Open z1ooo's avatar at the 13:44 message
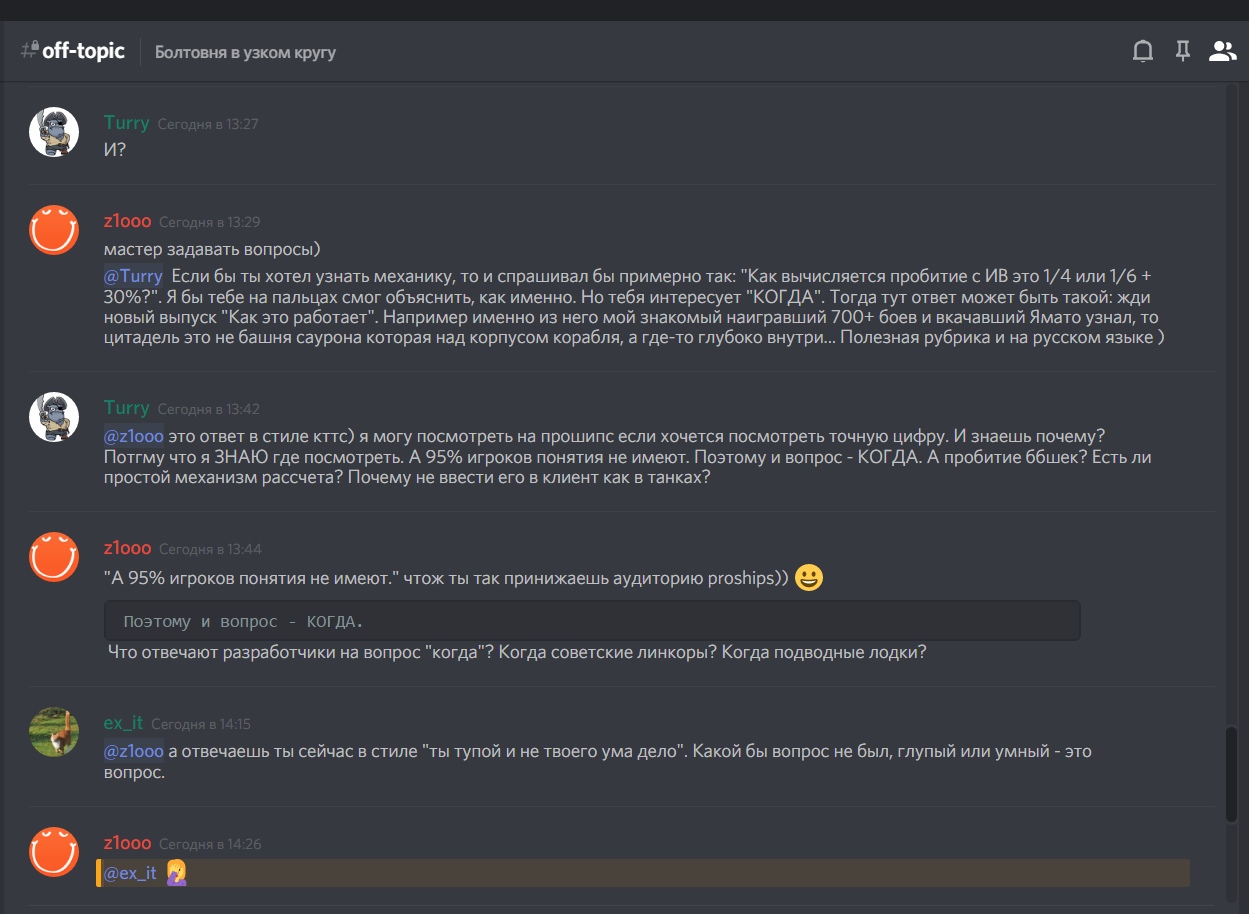Screen dimensions: 1249x914 [x=54, y=557]
